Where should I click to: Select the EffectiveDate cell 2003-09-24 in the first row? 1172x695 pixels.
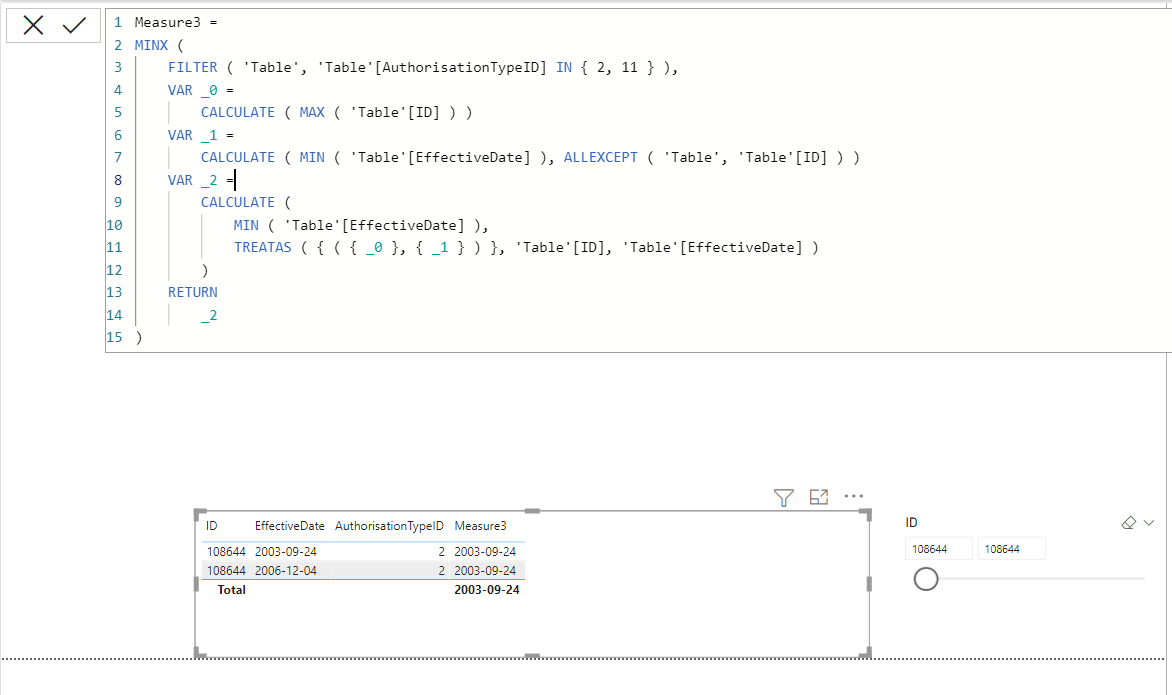point(286,552)
